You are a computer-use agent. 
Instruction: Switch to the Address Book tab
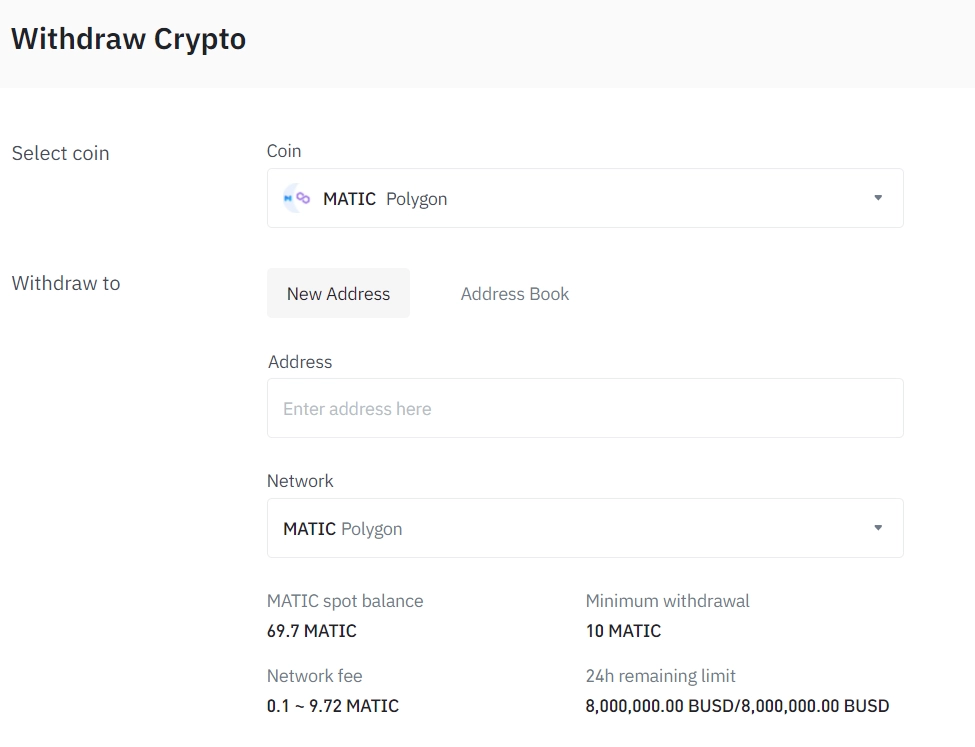point(514,293)
